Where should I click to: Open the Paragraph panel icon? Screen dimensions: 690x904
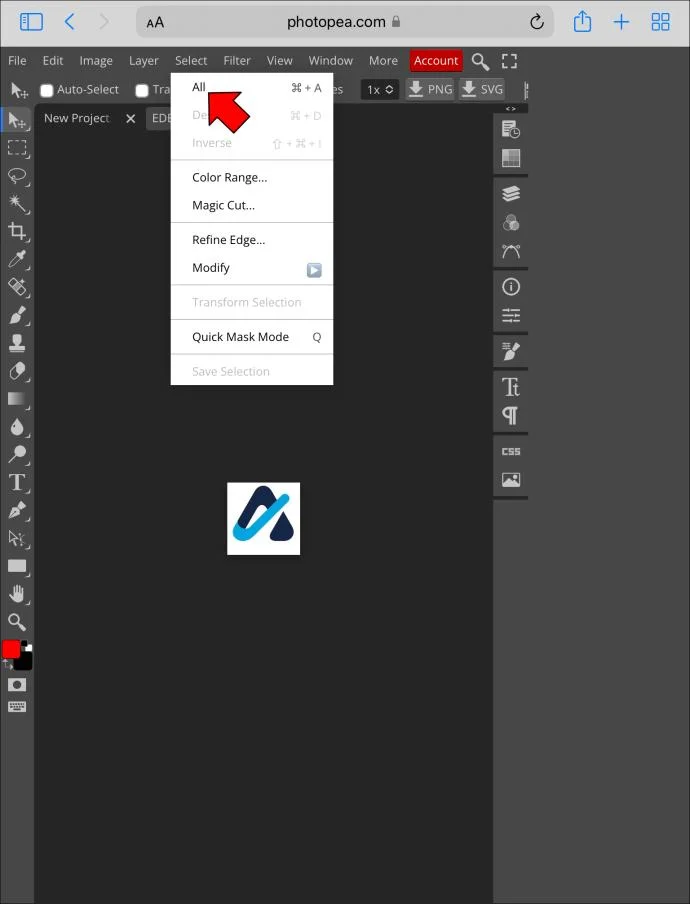tap(511, 415)
